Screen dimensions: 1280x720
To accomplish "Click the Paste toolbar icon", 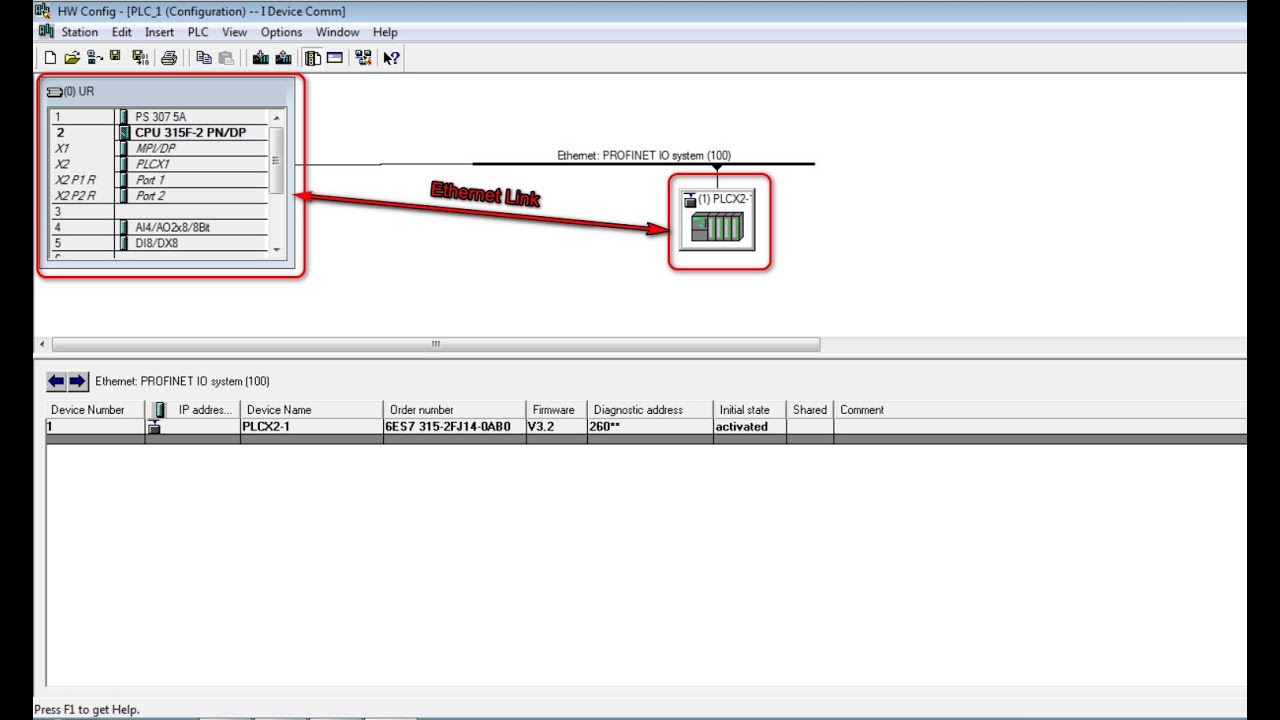I will 226,58.
